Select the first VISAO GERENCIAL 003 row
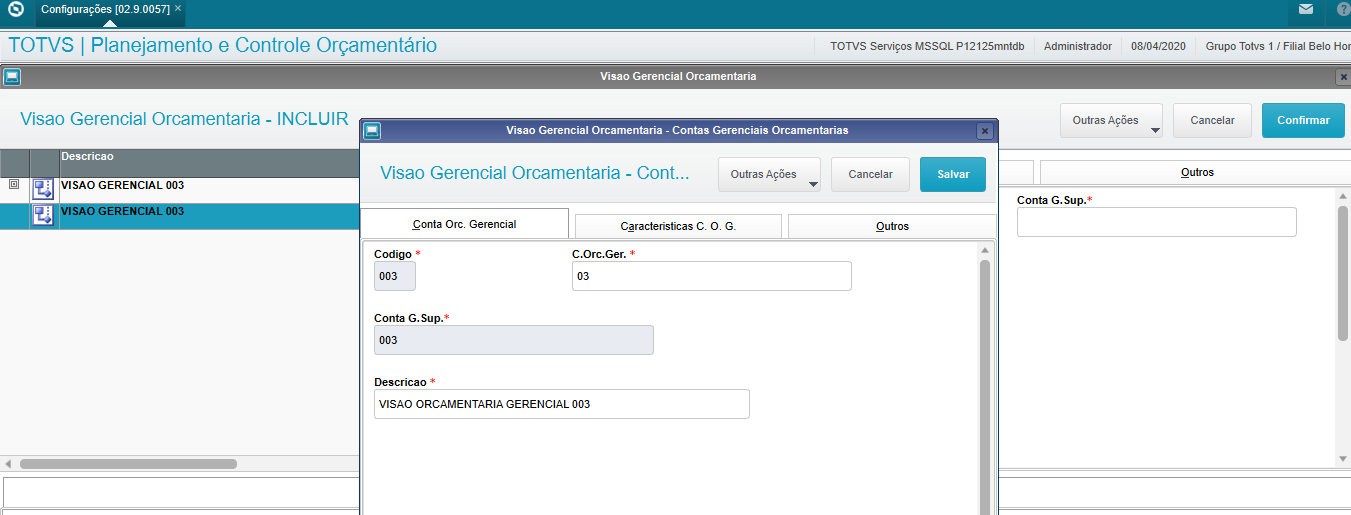This screenshot has width=1351, height=515. tap(180, 190)
